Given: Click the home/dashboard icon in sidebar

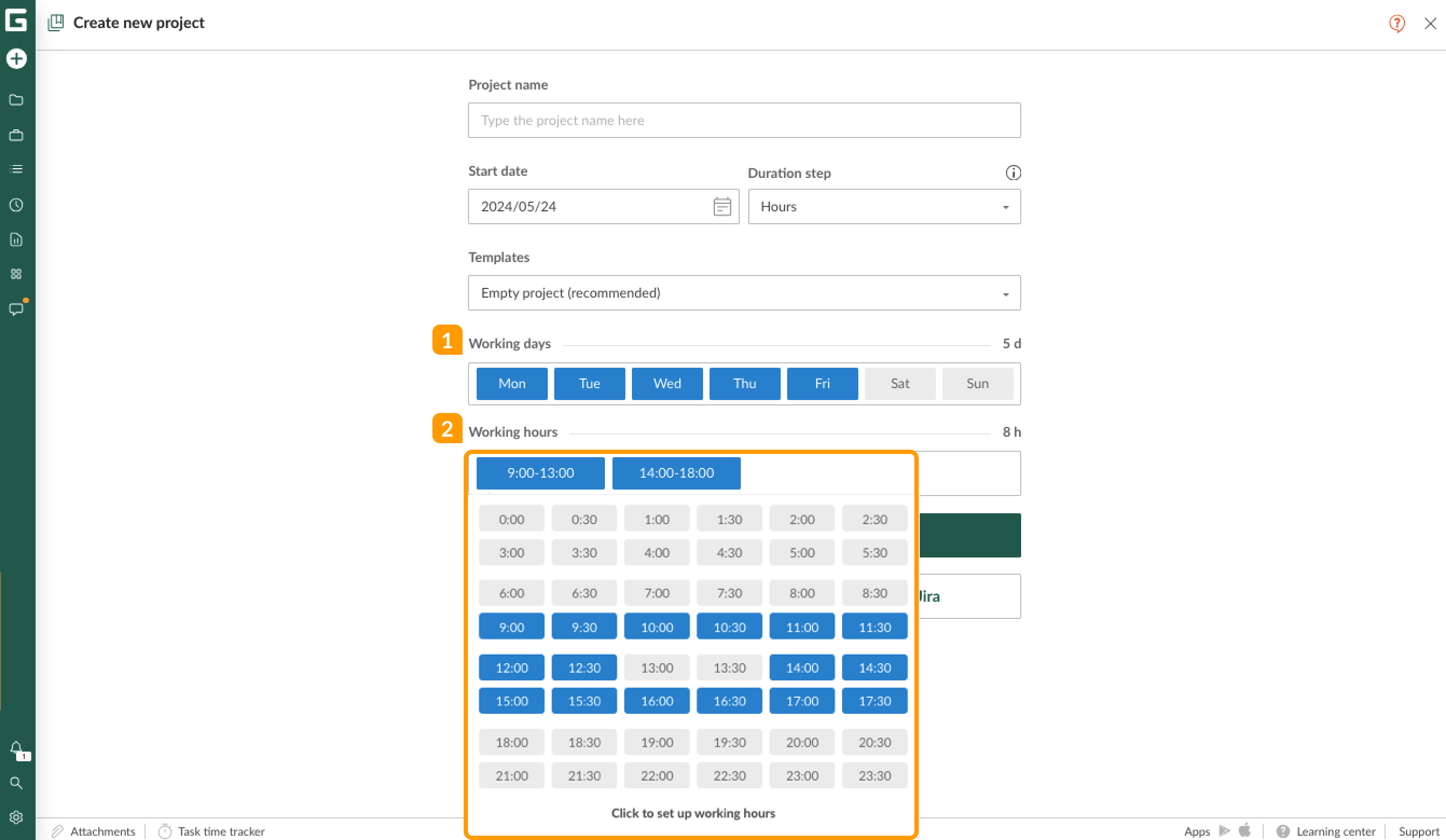Looking at the screenshot, I should coord(16,20).
